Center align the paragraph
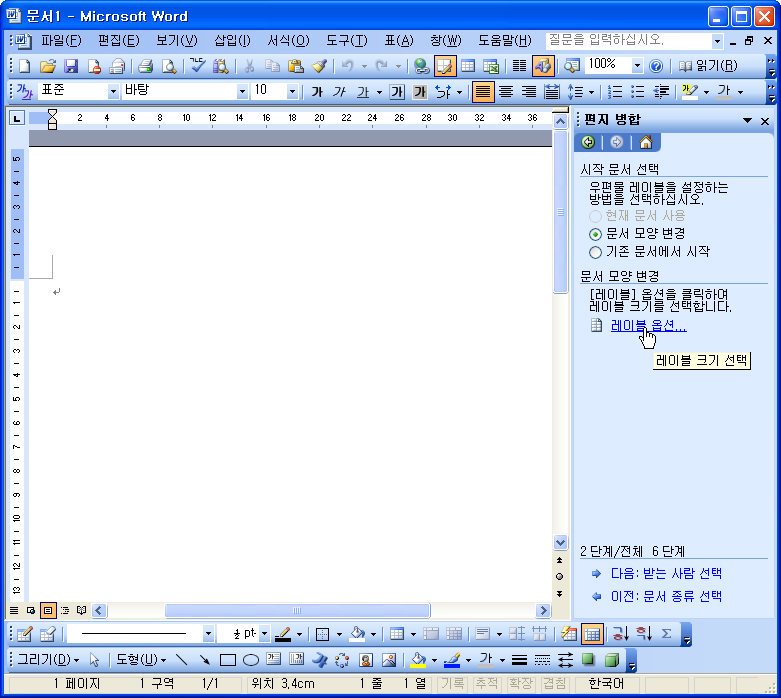Screen dimensions: 781x698 tap(506, 92)
